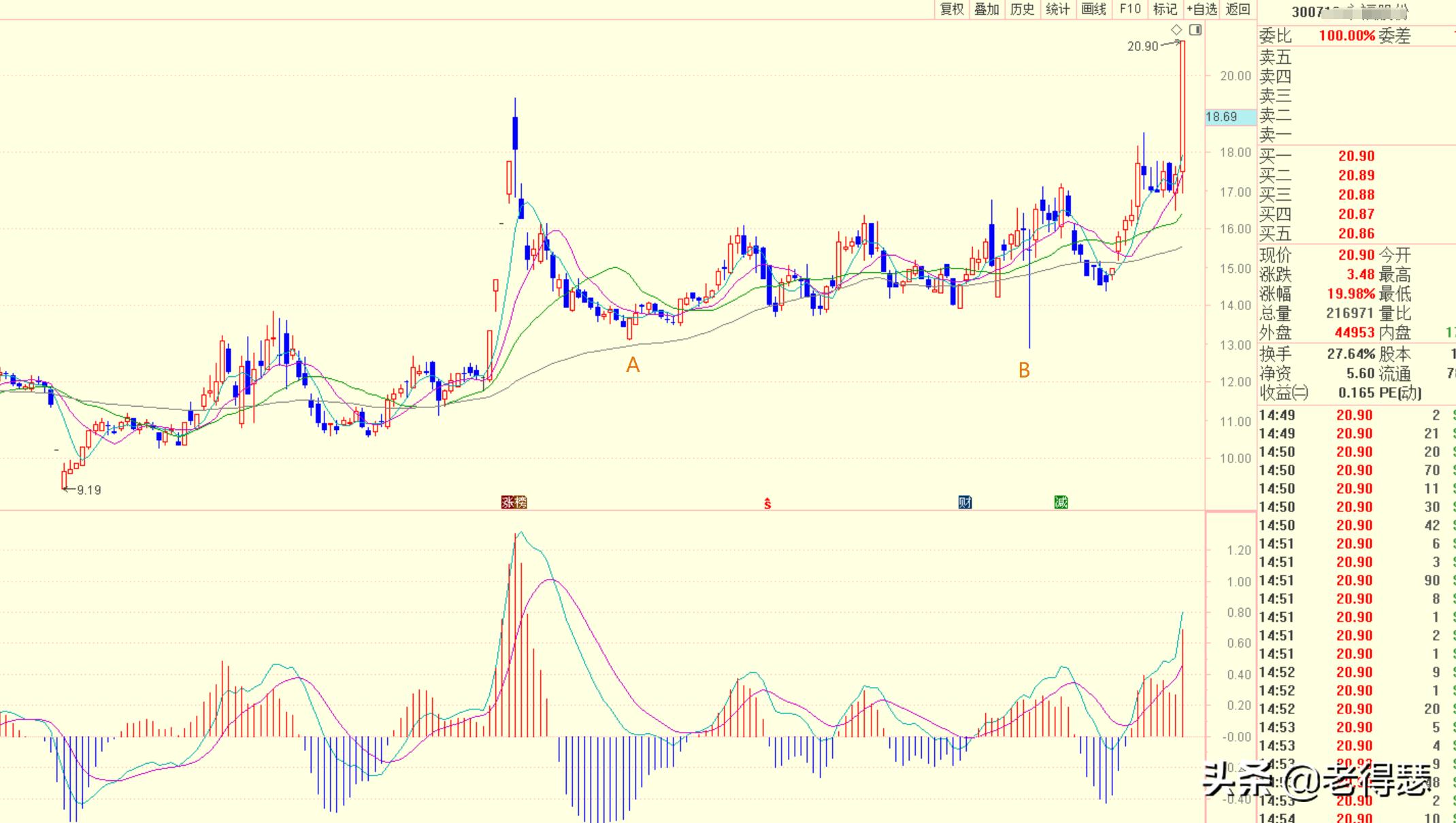Screen dimensions: 1456x823
Task: Open the 叠加 overlay option
Action: tap(987, 9)
